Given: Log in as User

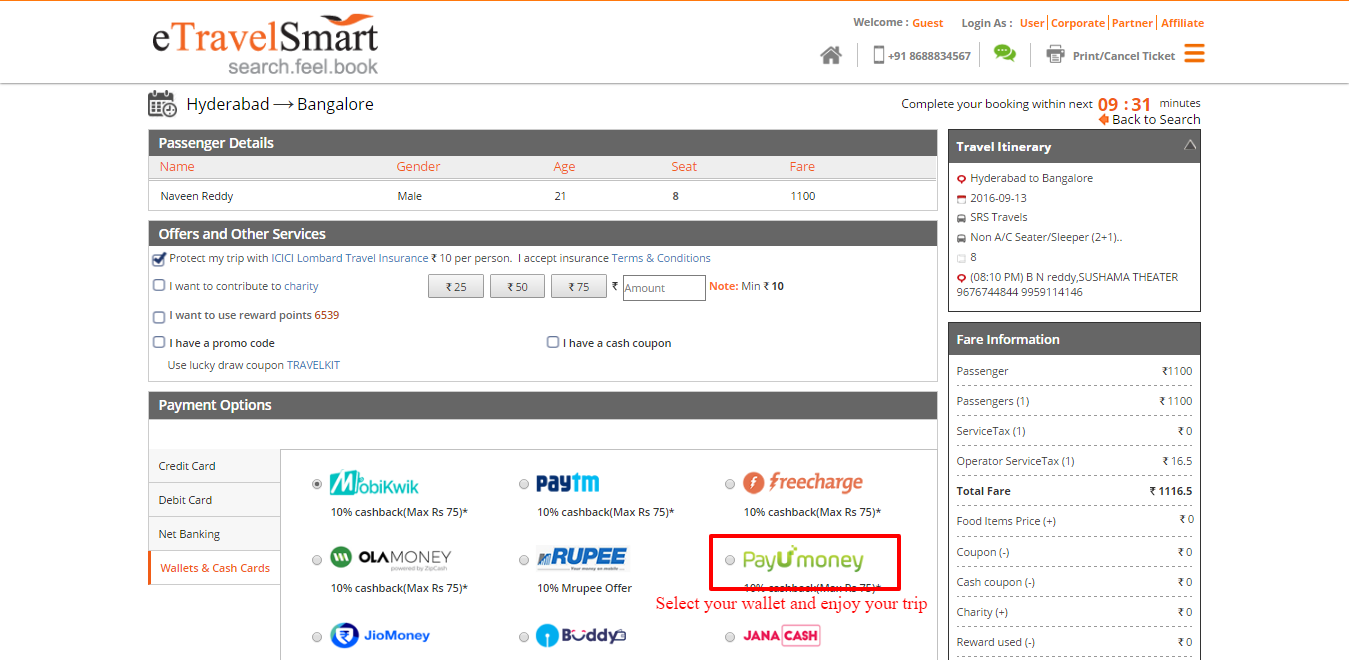Looking at the screenshot, I should (1032, 23).
